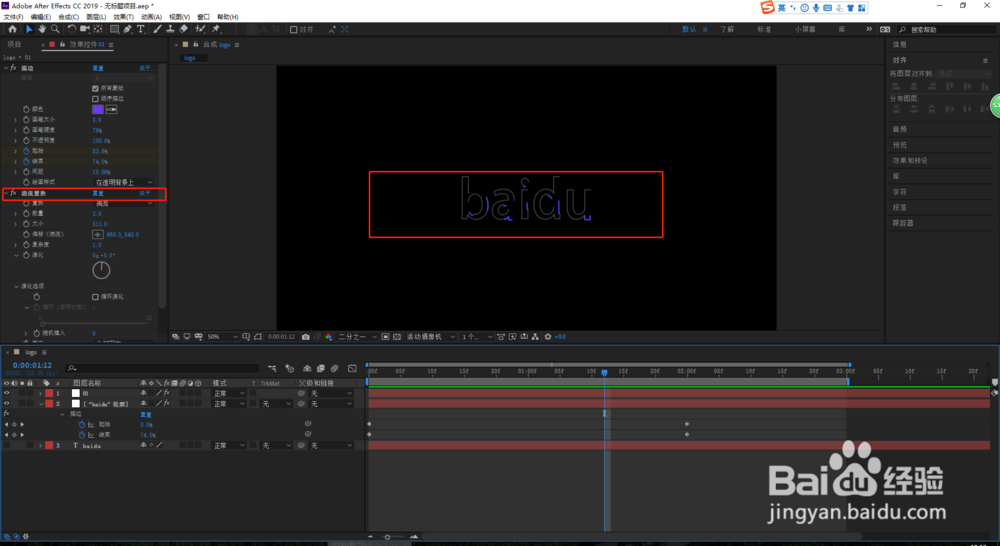
Task: Expand layer 1 '01' properties arrow
Action: tap(41, 394)
